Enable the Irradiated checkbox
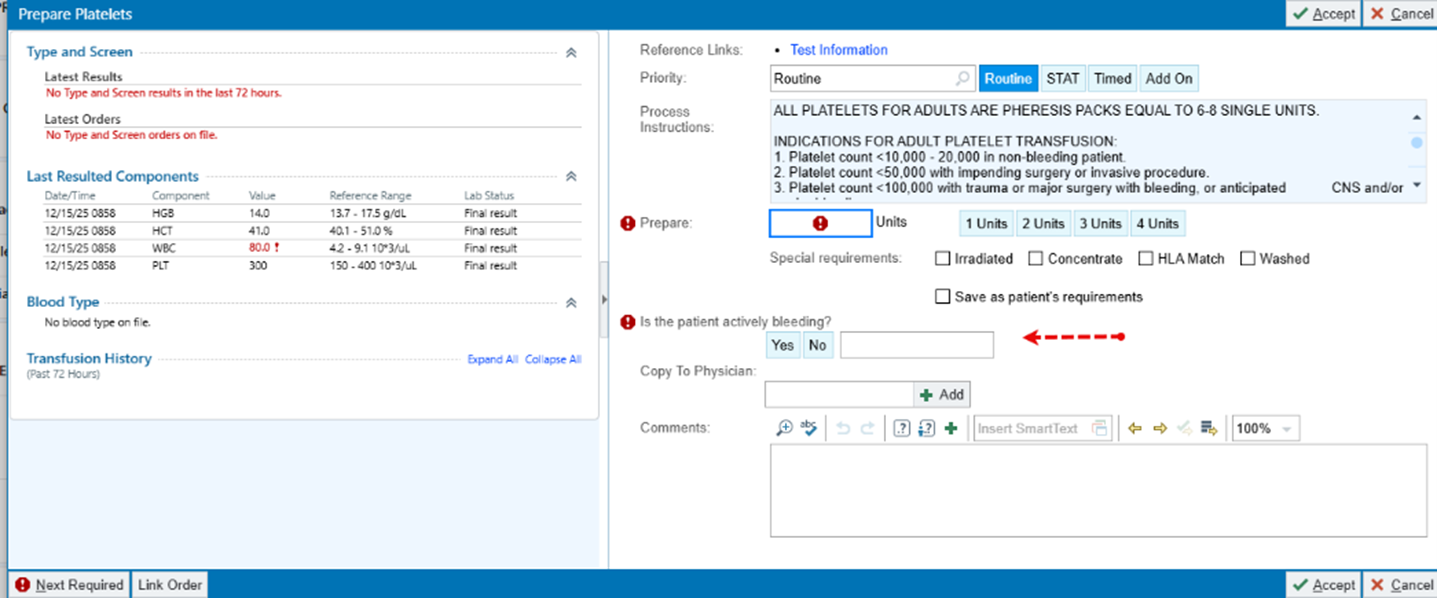The image size is (1437, 598). click(x=942, y=259)
